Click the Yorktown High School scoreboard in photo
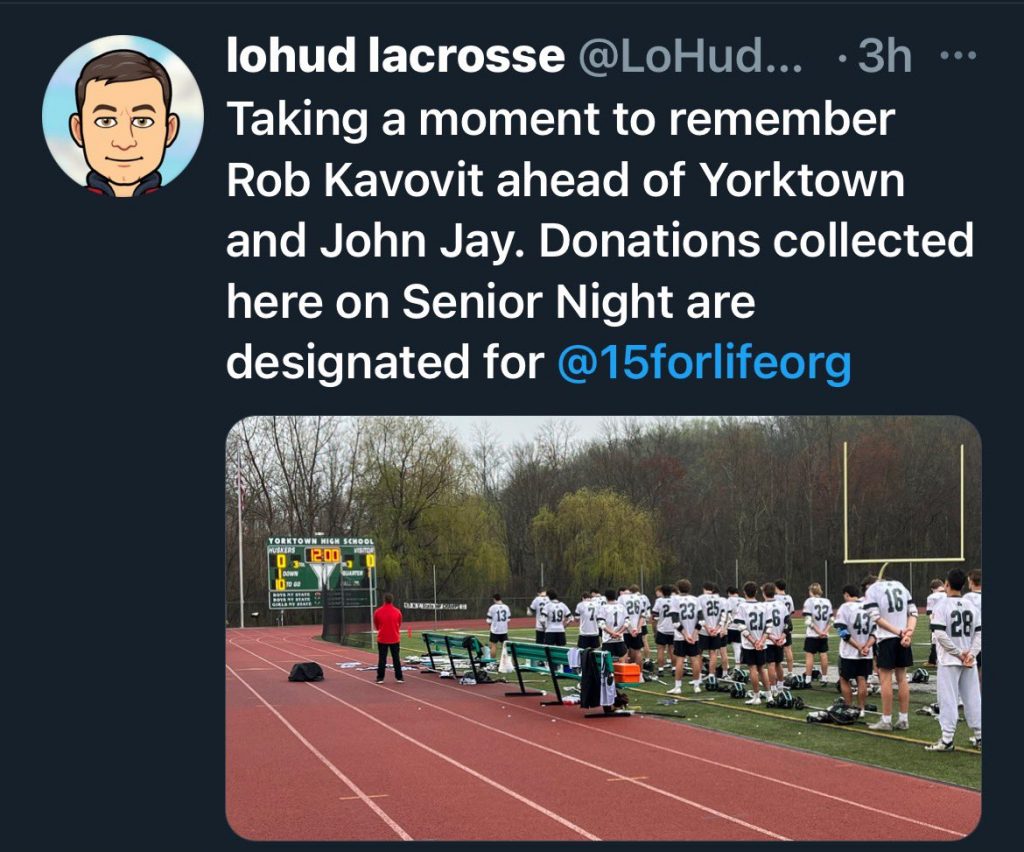The height and width of the screenshot is (852, 1024). tap(322, 573)
